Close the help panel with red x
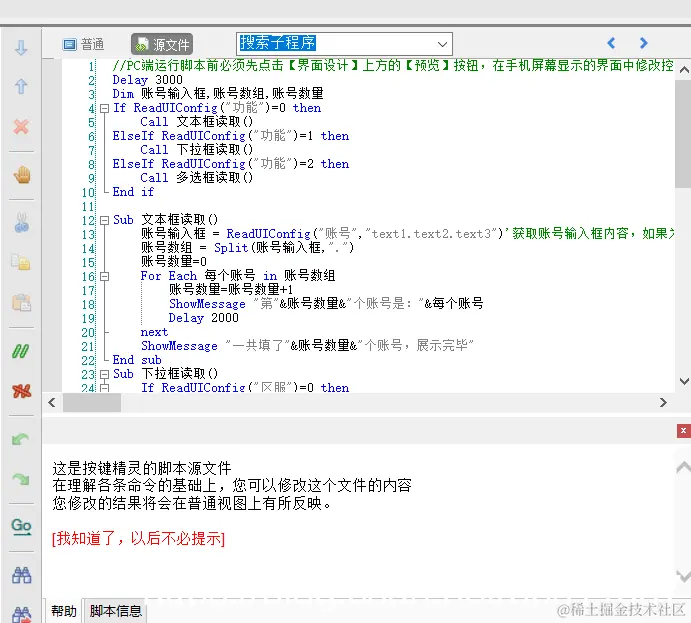 click(x=684, y=431)
